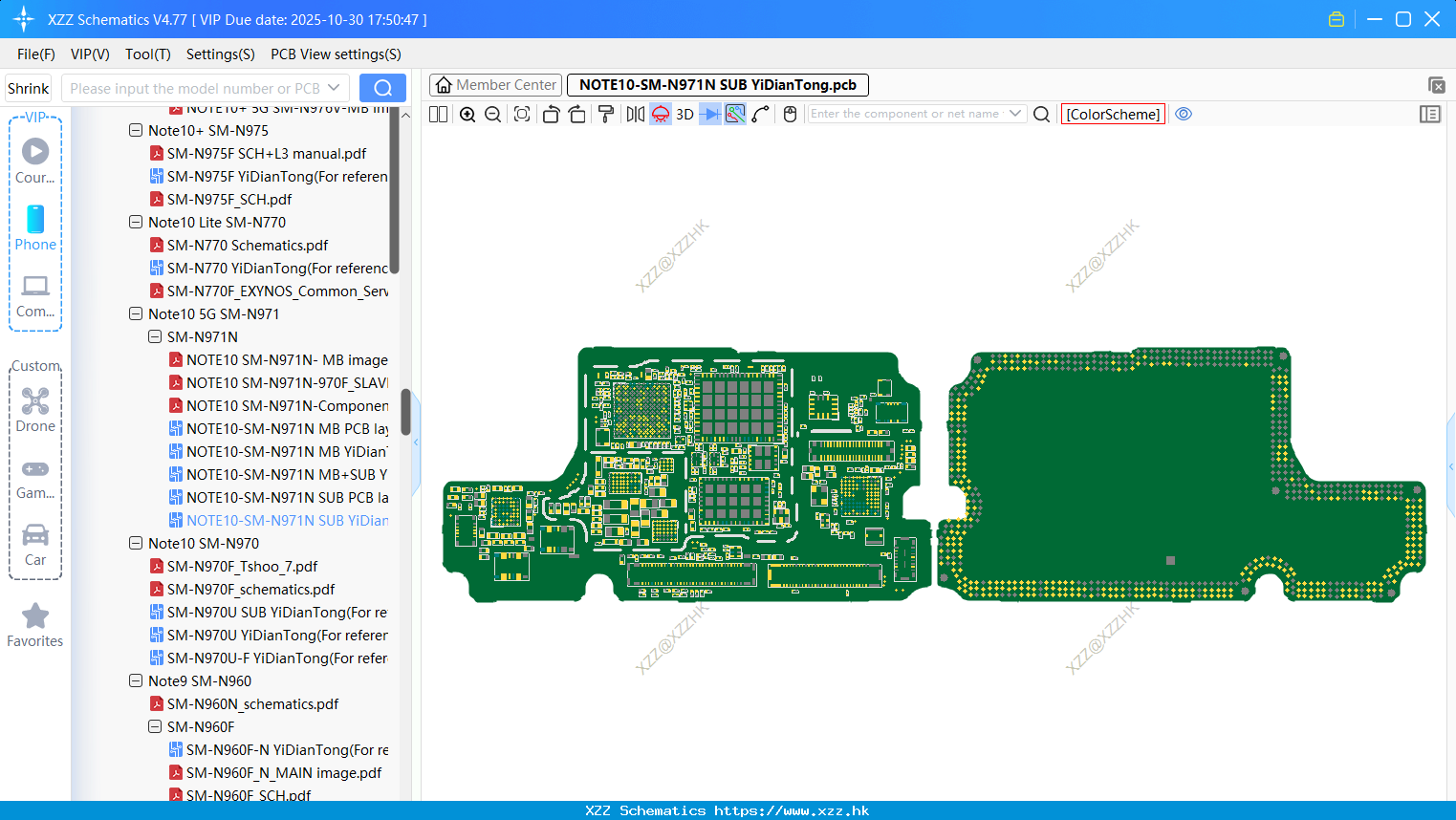Collapse the Note10 Lite SM-N770 node
The width and height of the screenshot is (1456, 820).
[x=136, y=222]
